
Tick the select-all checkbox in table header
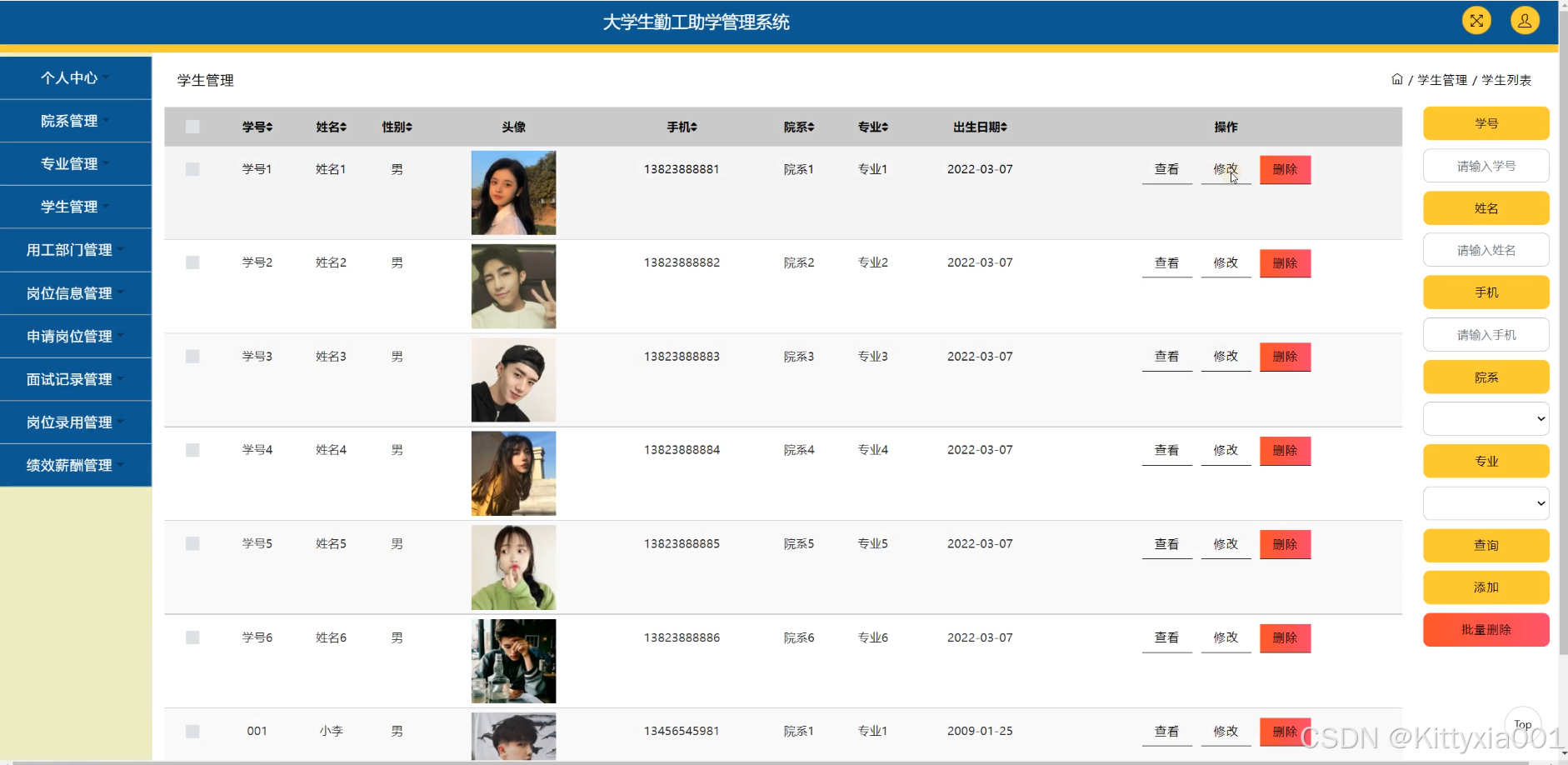[192, 127]
